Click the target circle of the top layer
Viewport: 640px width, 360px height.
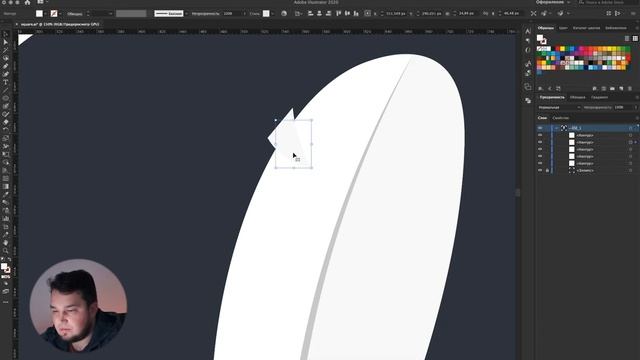coord(631,128)
